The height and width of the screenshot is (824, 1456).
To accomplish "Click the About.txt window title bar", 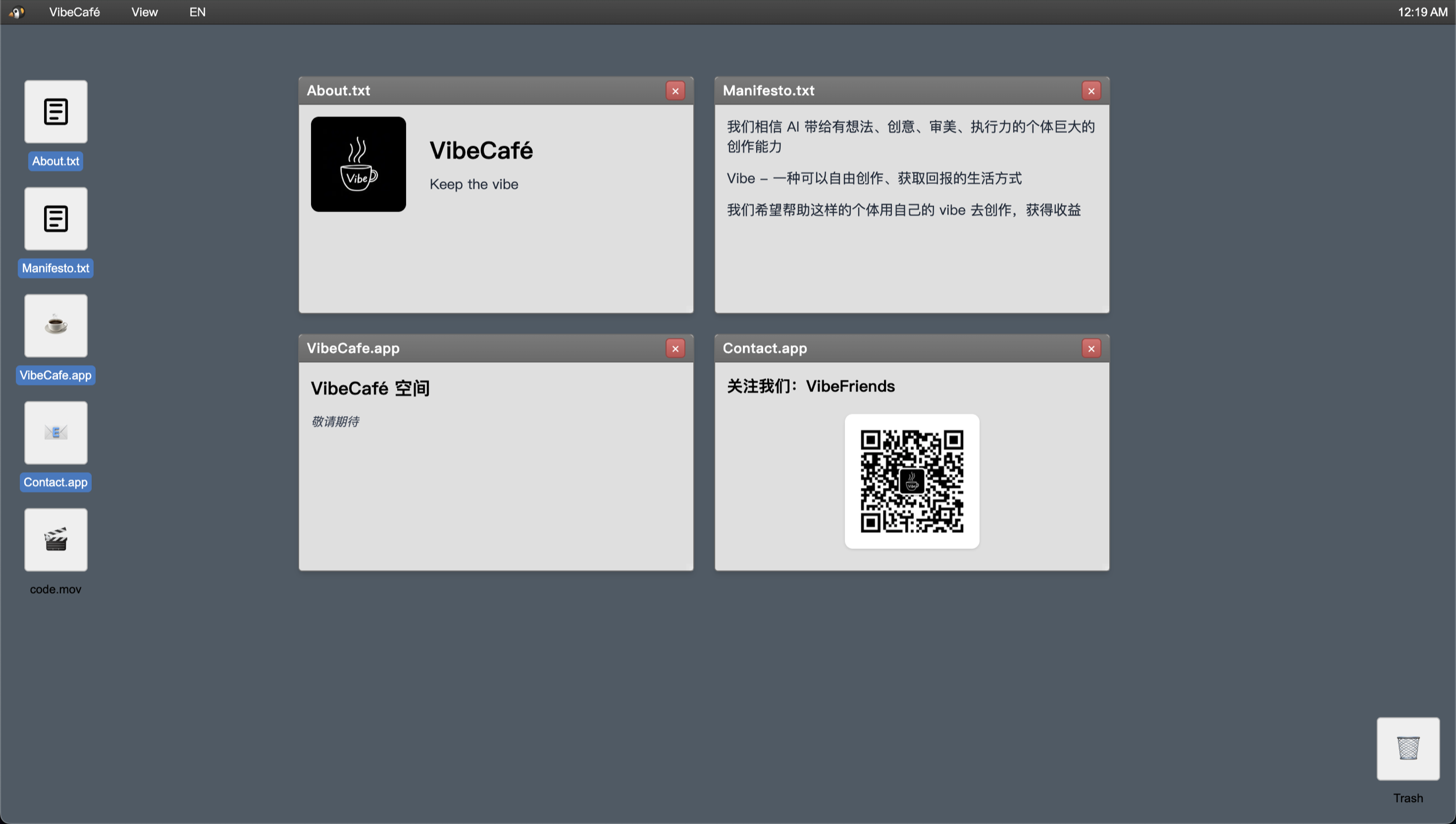I will point(496,91).
